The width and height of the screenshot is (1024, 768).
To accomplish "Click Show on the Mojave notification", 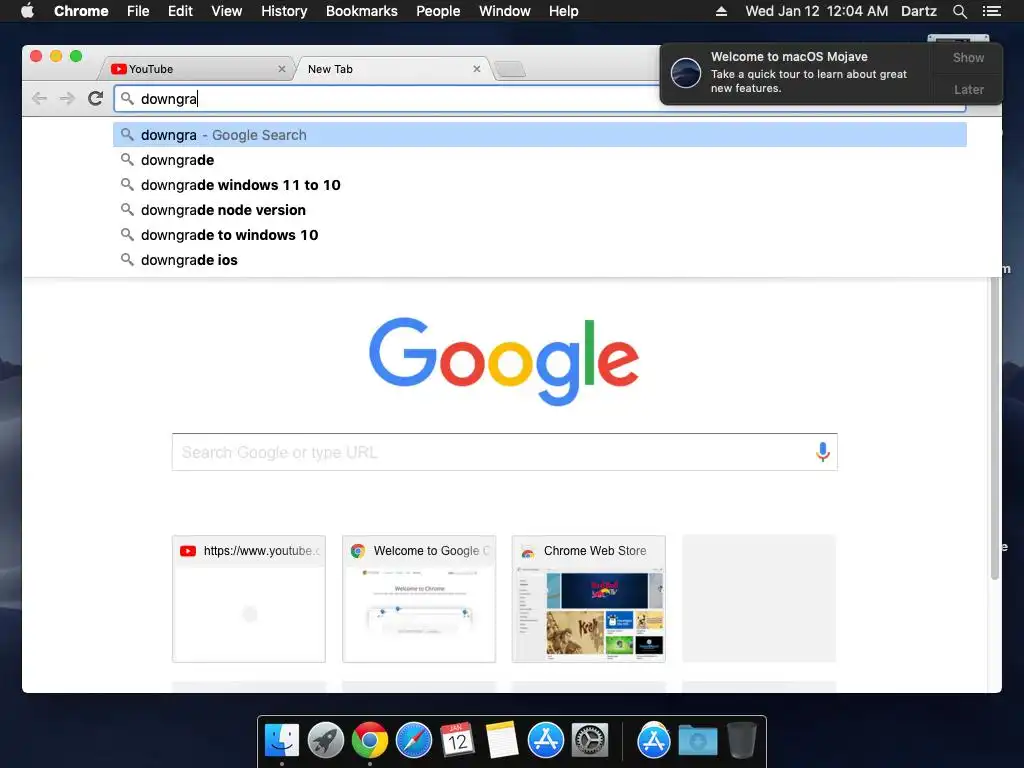I will pos(968,58).
